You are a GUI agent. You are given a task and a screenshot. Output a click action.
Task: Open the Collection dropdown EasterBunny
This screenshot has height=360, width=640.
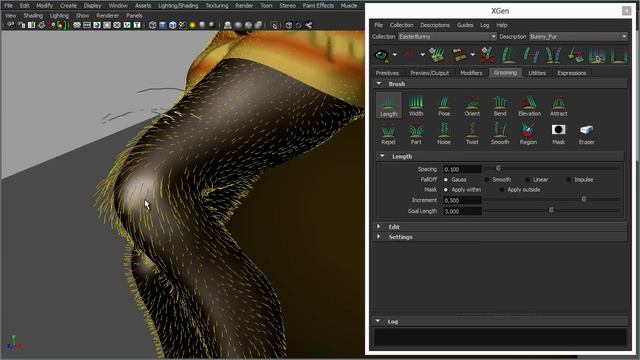coord(447,37)
